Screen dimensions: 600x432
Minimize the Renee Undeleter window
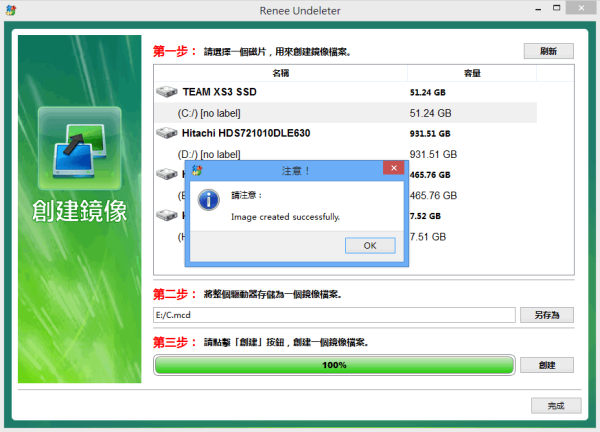click(538, 9)
